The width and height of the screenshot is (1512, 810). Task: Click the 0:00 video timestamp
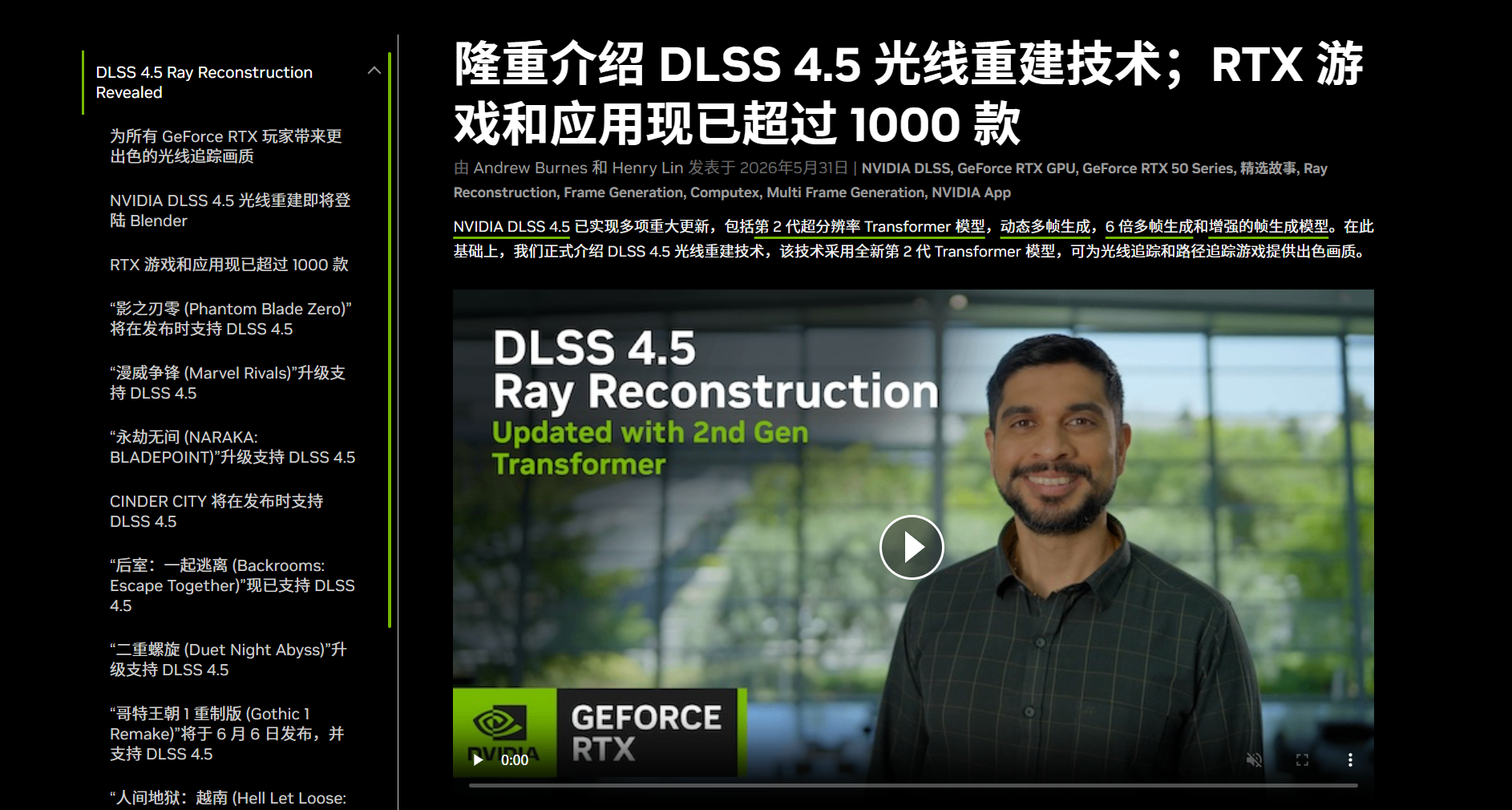click(x=515, y=760)
